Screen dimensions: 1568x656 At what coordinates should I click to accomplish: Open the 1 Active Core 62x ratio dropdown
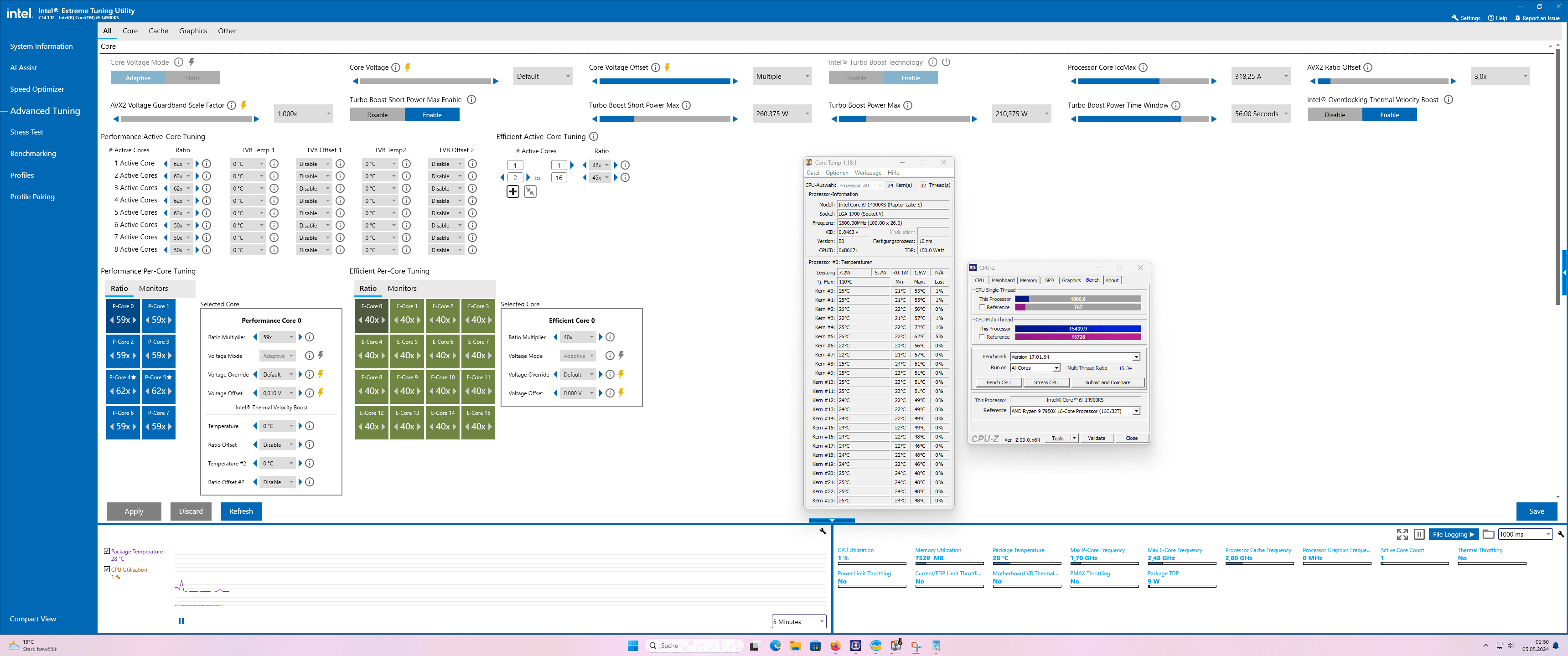click(x=181, y=164)
